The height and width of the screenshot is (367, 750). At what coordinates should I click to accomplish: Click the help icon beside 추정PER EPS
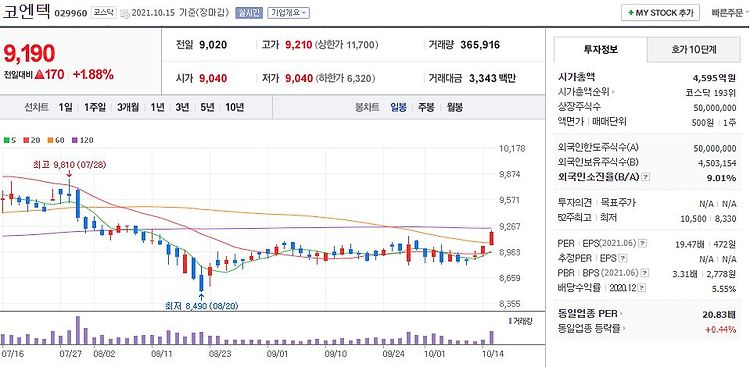622,259
